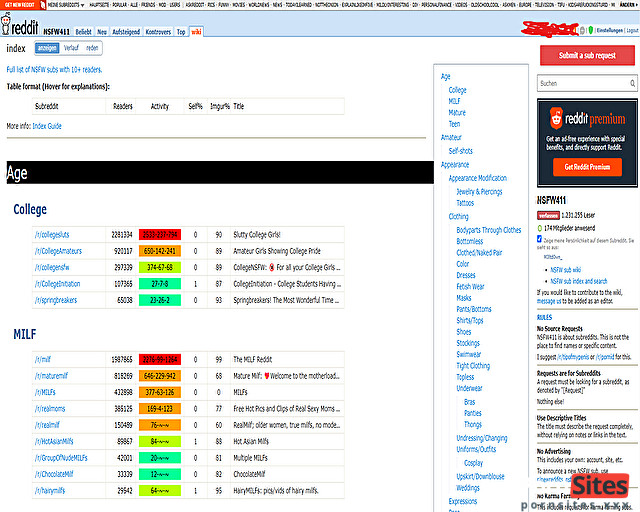640x512 pixels.
Task: Jump to Tattoos in contents list
Action: pos(465,203)
